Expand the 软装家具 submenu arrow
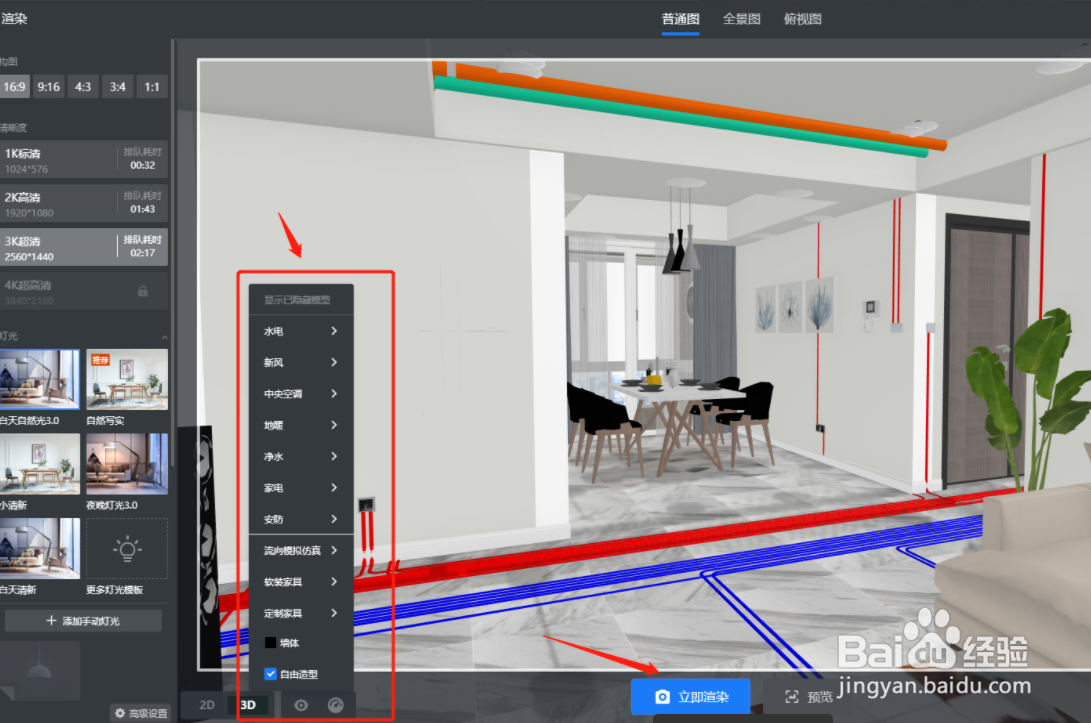Image resolution: width=1091 pixels, height=723 pixels. pos(334,582)
